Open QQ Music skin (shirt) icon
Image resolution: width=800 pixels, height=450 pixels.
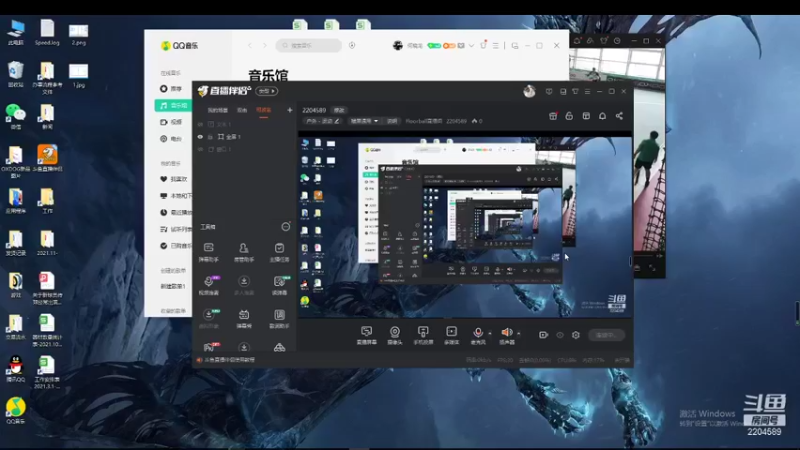(483, 45)
